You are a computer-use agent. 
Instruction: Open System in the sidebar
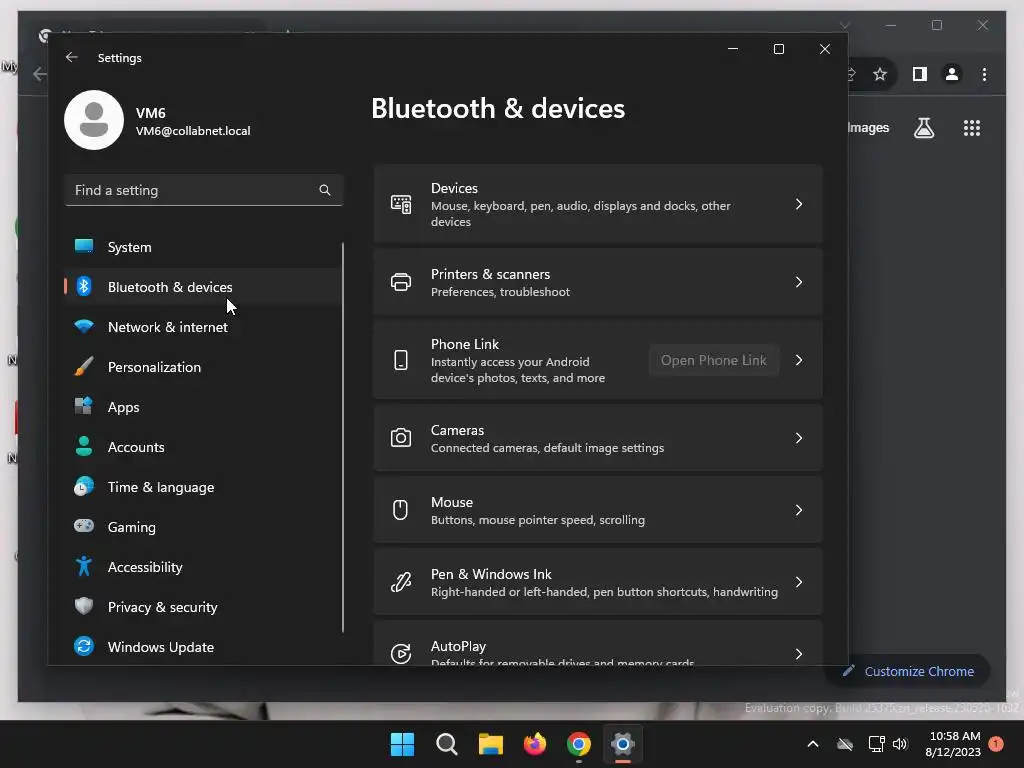[203, 247]
